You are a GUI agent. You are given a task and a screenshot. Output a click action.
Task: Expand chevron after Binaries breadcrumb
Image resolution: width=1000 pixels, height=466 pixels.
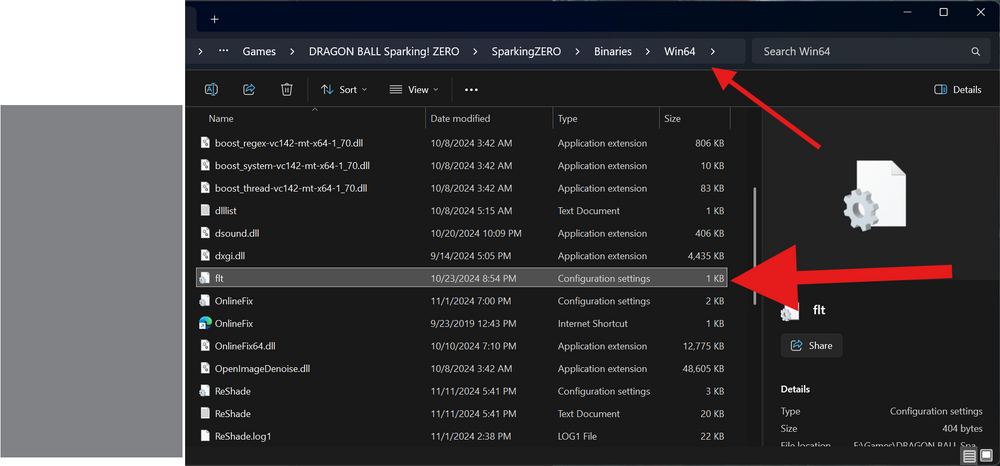point(648,52)
